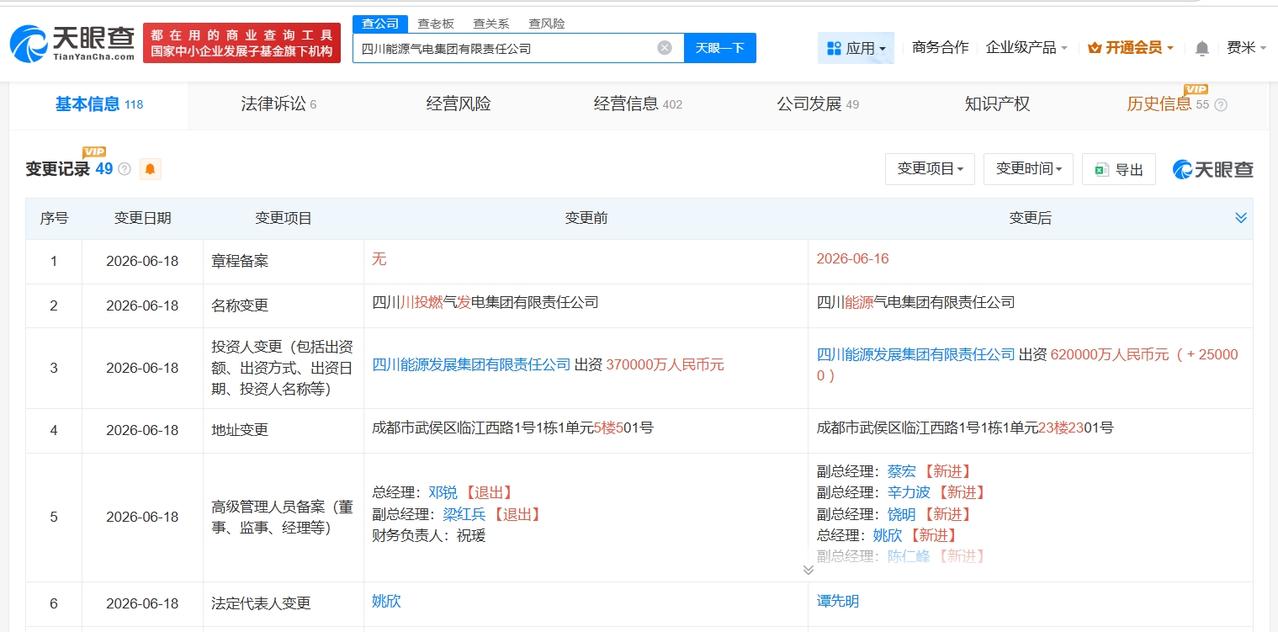Expand row 5's collapsed manager list
Screen dimensions: 1278x632
(x=808, y=570)
